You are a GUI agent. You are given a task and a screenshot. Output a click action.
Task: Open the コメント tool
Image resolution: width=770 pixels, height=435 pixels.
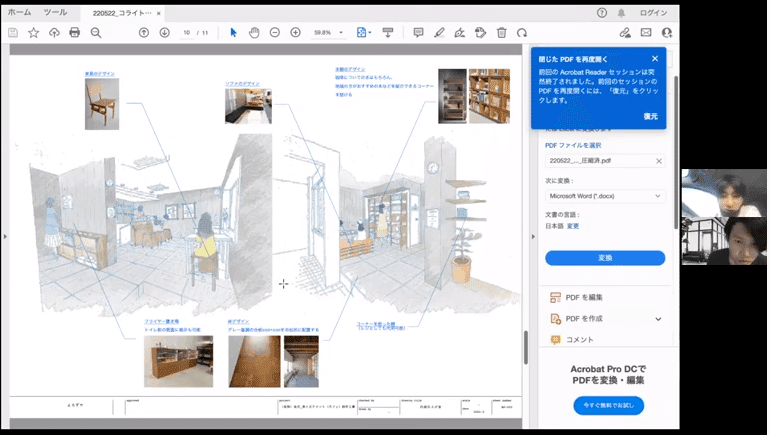572,340
